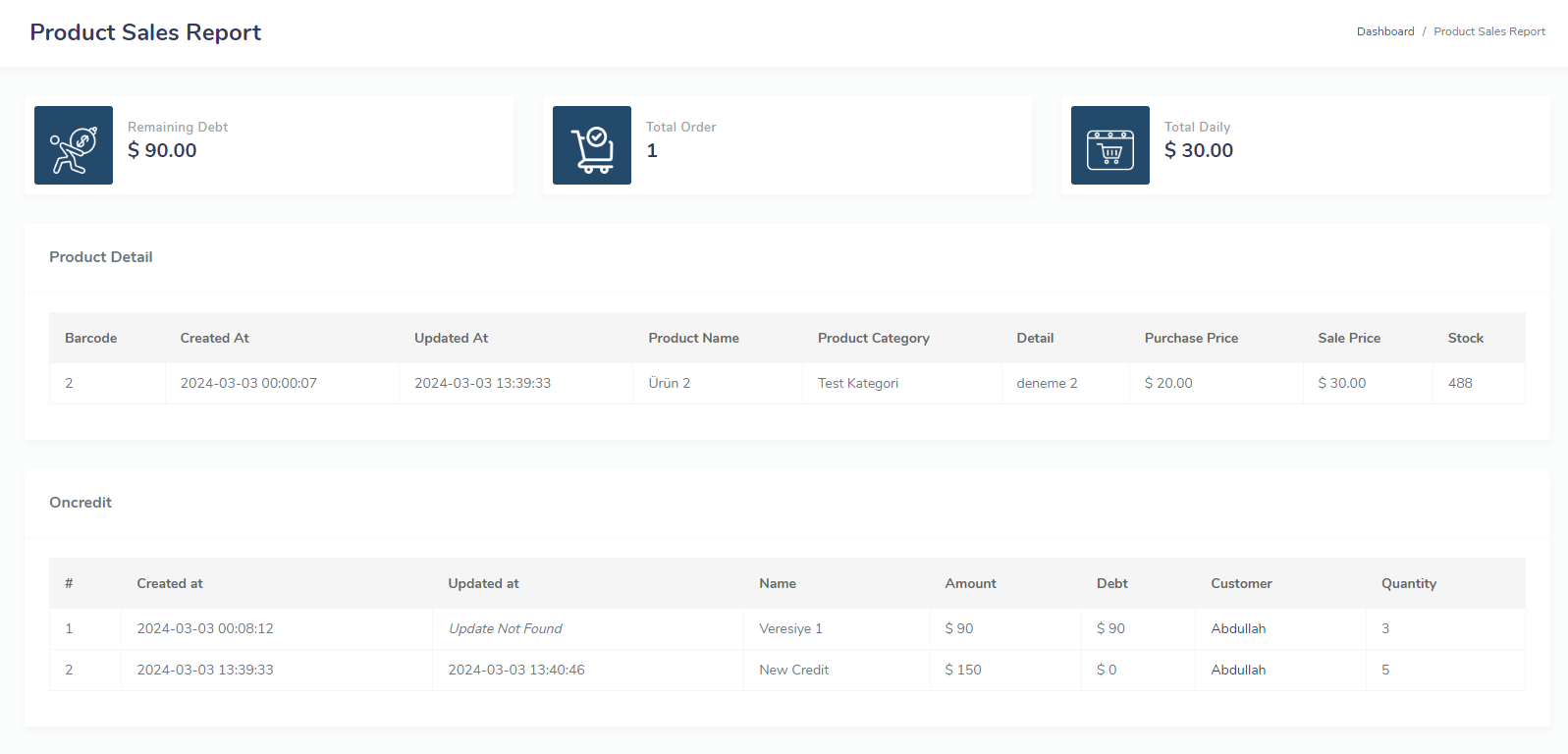
Task: Select the New Credit row name
Action: click(793, 670)
